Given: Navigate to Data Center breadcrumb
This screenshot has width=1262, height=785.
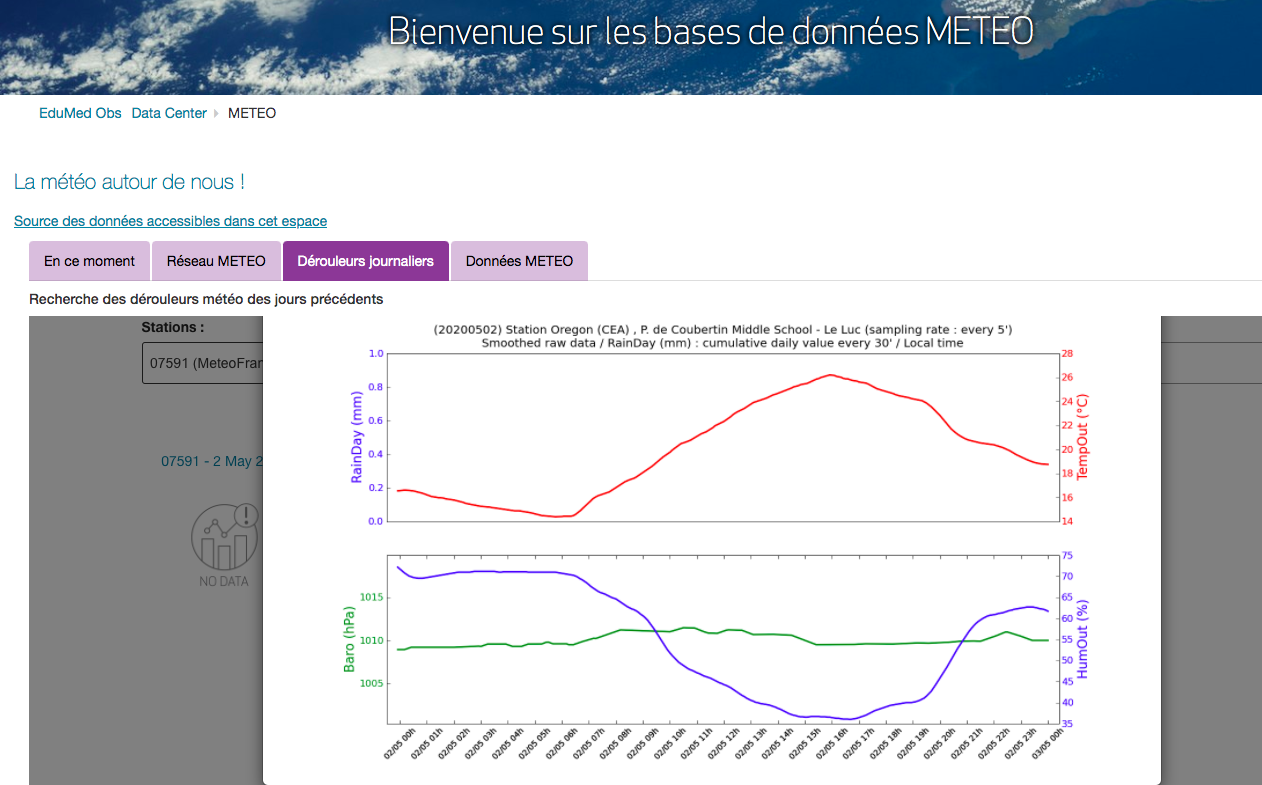Looking at the screenshot, I should (x=169, y=113).
